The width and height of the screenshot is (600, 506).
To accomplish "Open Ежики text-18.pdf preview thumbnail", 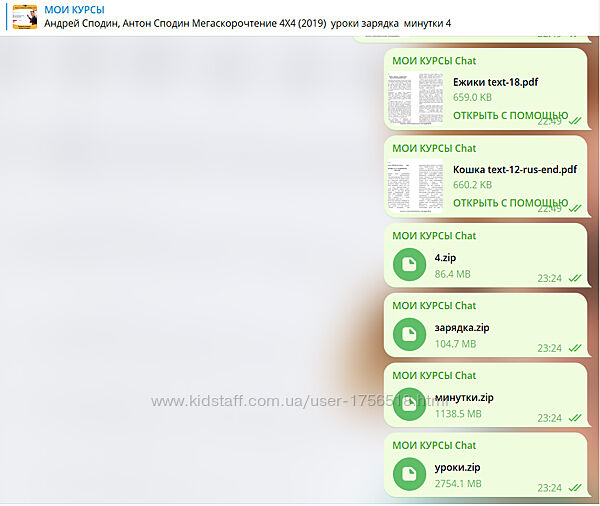I will (415, 98).
